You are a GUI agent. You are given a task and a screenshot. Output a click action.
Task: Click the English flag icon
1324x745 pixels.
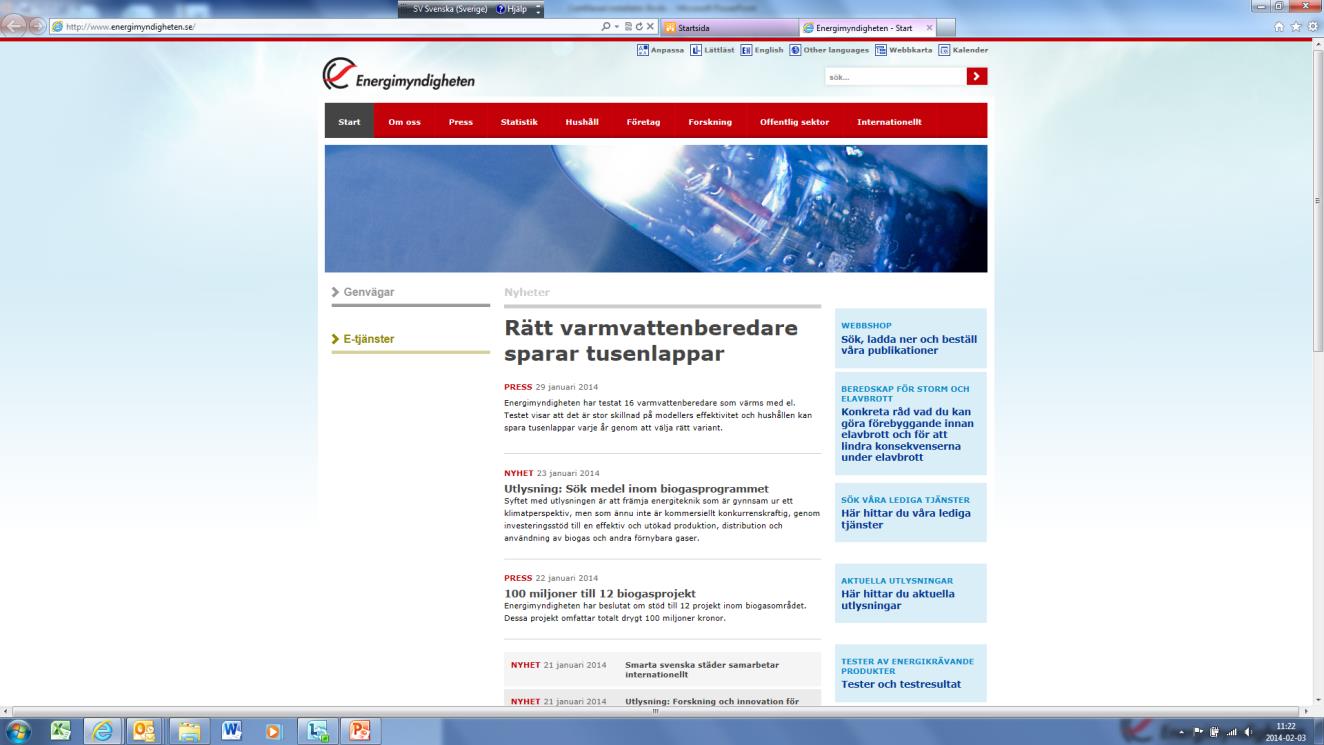tap(746, 51)
